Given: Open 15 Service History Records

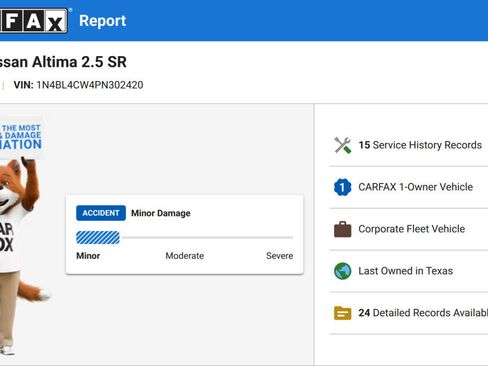Looking at the screenshot, I should pyautogui.click(x=420, y=145).
